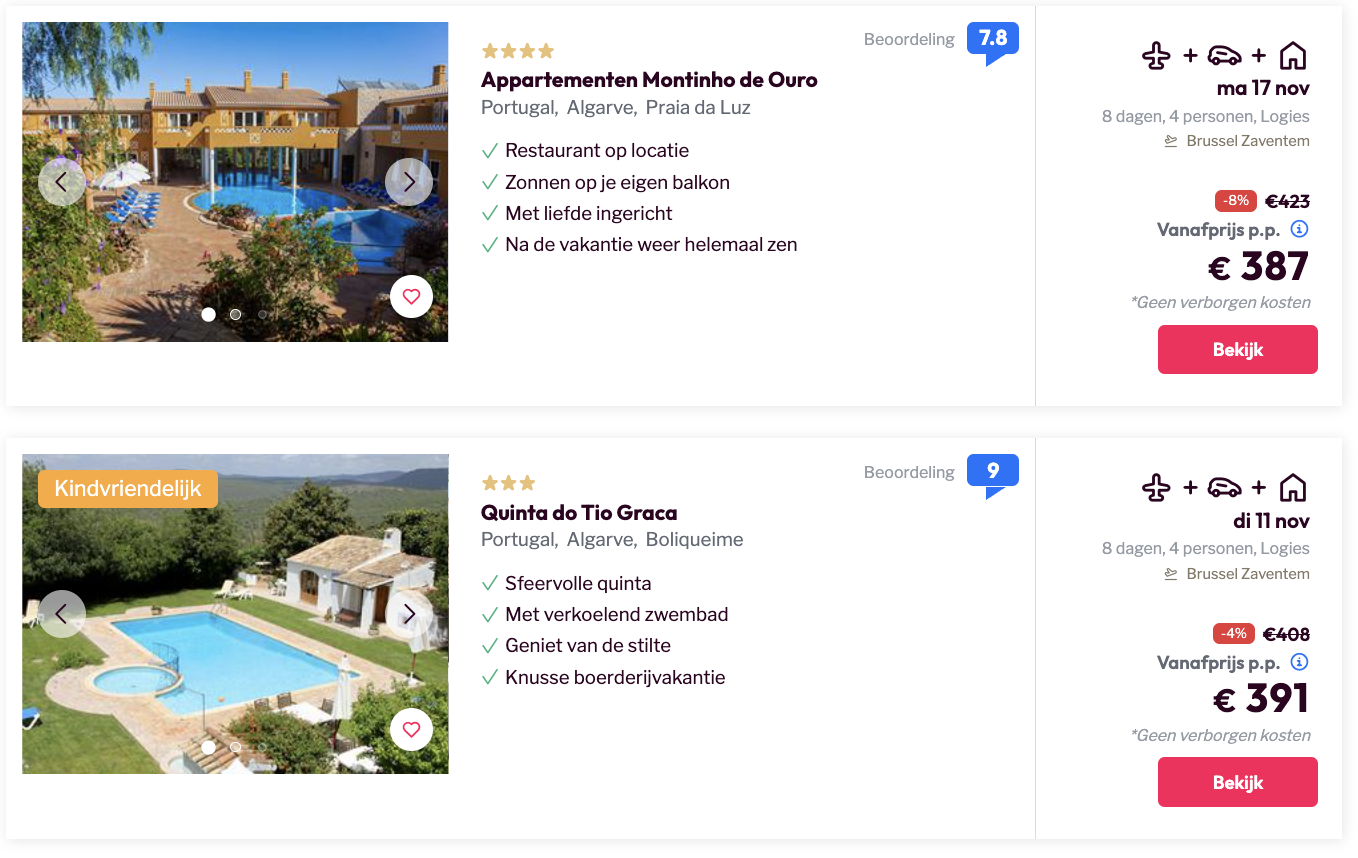Viewport: 1358px width, 858px height.
Task: Favorite Appartementen Montinho de Ouro with heart
Action: point(411,296)
